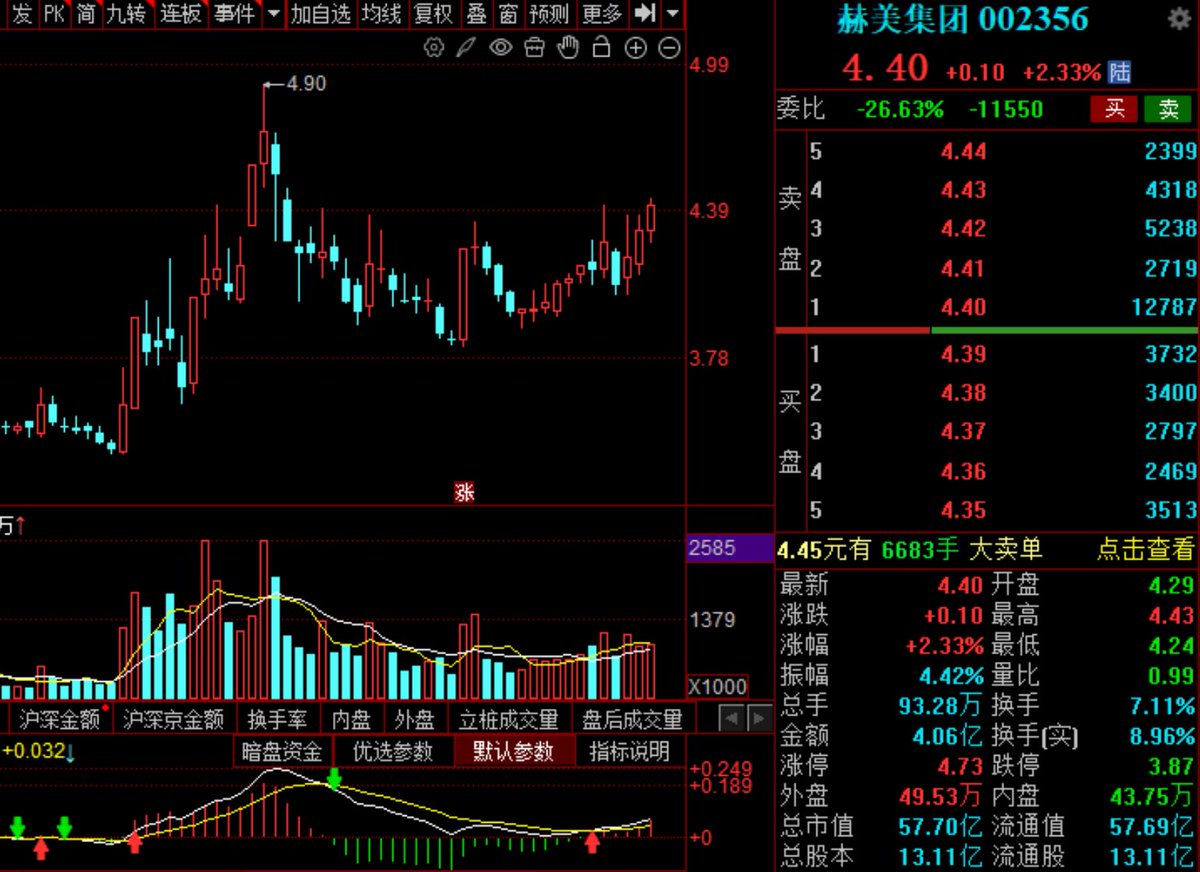Open the dropdown after skip arrow
The image size is (1200, 872).
click(673, 14)
